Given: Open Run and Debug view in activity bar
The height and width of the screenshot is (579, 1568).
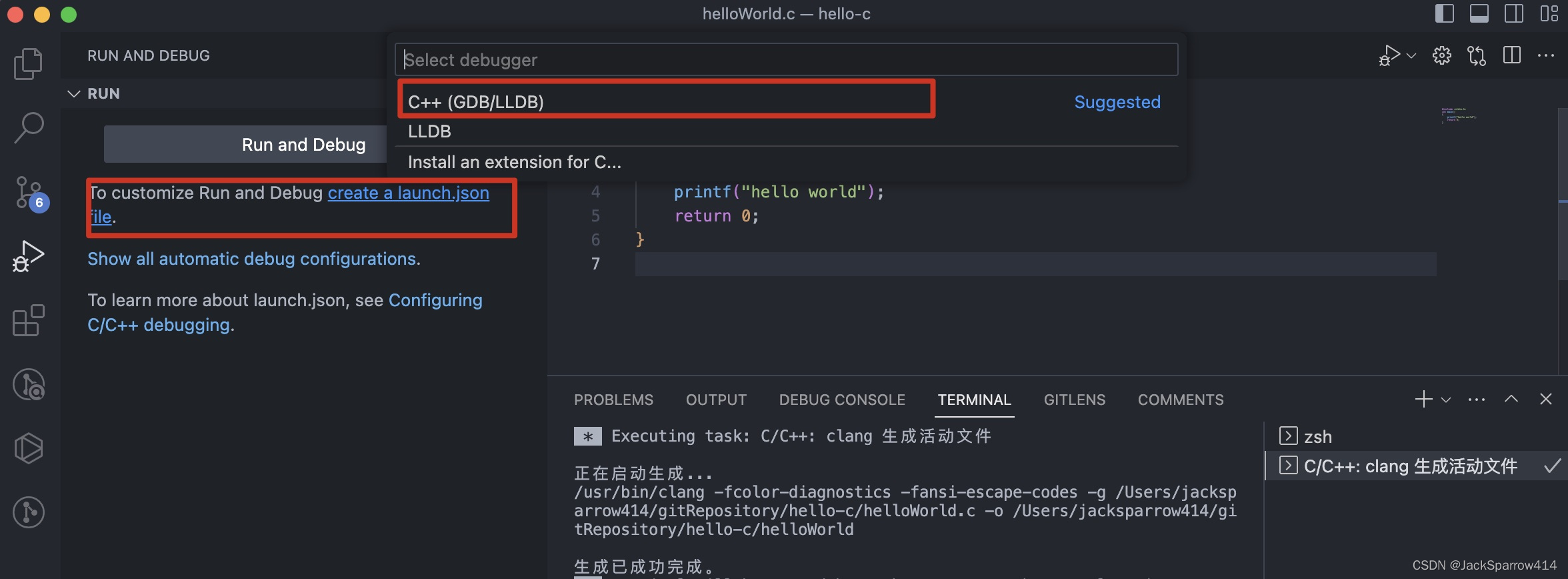Looking at the screenshot, I should coord(28,257).
